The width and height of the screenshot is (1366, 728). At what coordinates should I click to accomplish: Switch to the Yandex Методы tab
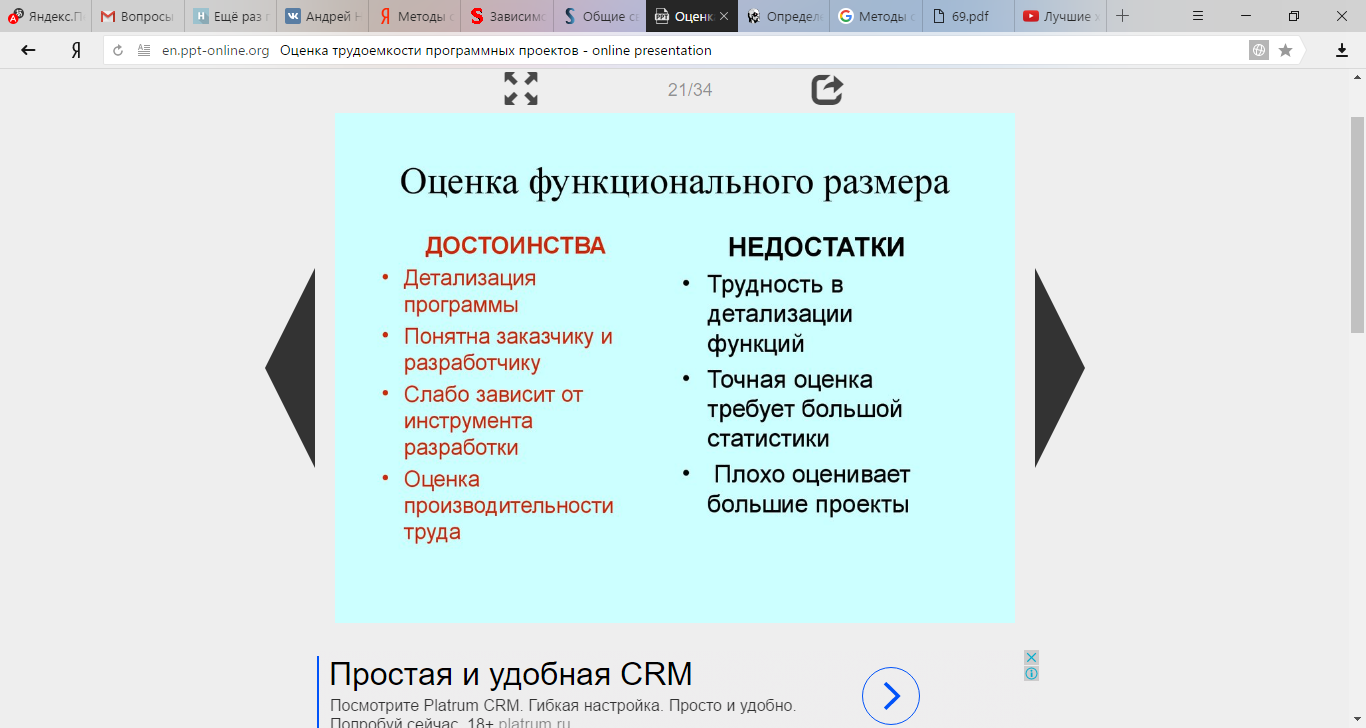[x=415, y=16]
